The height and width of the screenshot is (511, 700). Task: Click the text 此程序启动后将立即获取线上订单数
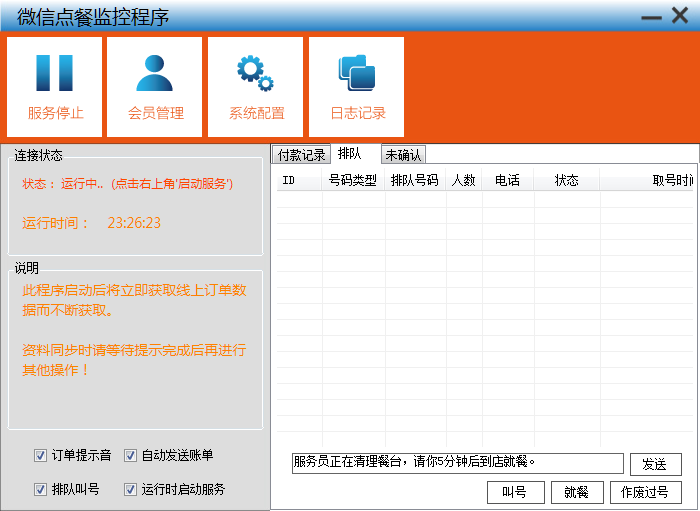(x=134, y=290)
